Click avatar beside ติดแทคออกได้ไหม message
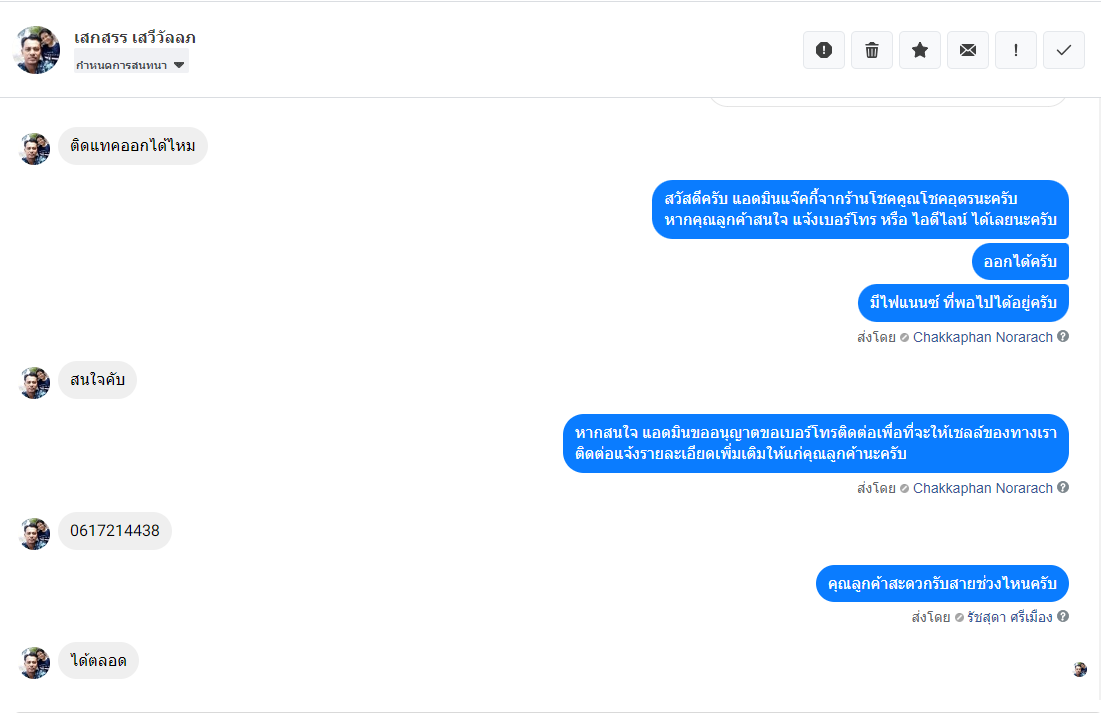The width and height of the screenshot is (1101, 713). pos(35,149)
